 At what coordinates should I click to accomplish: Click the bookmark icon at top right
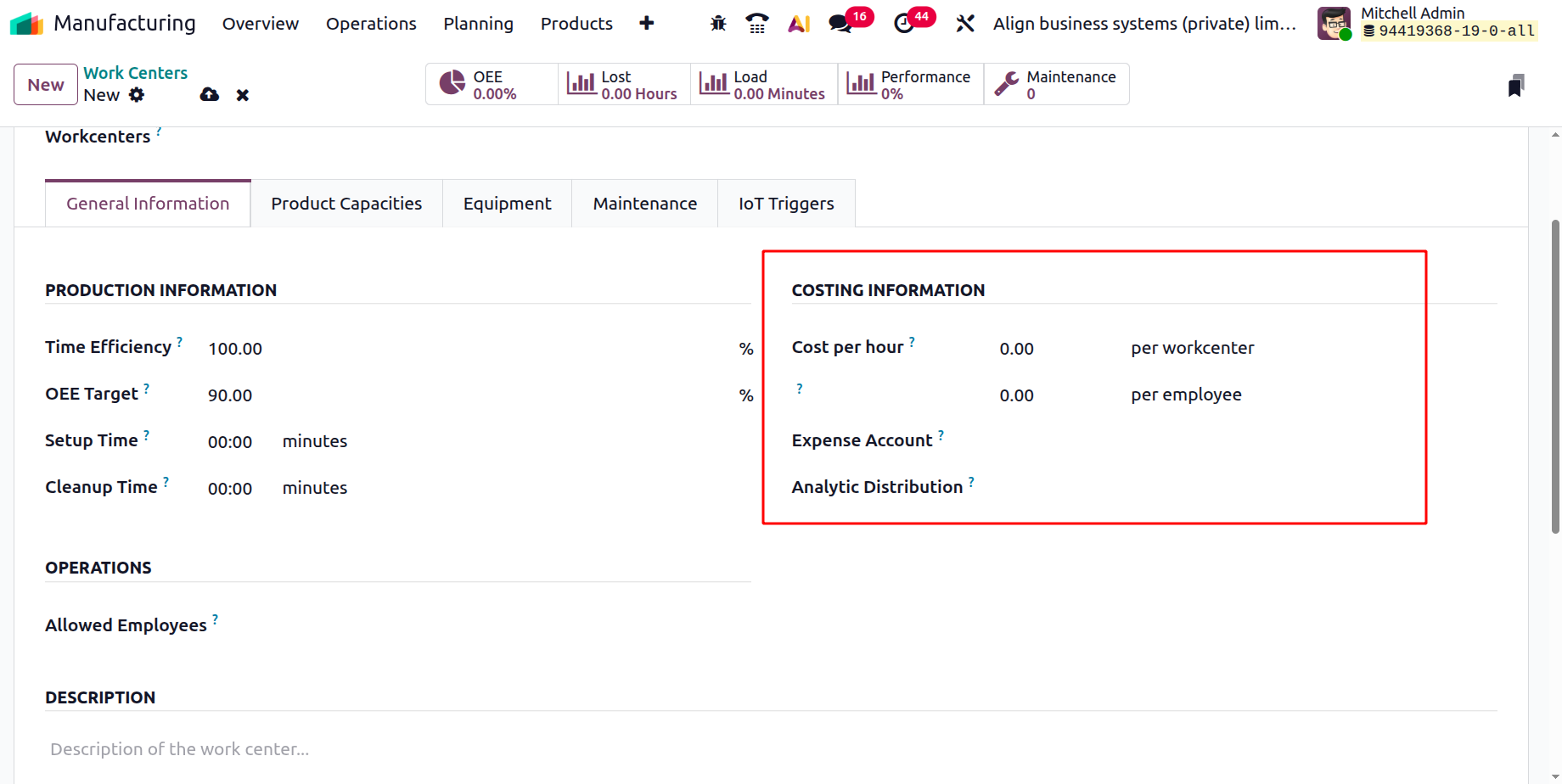tap(1516, 85)
